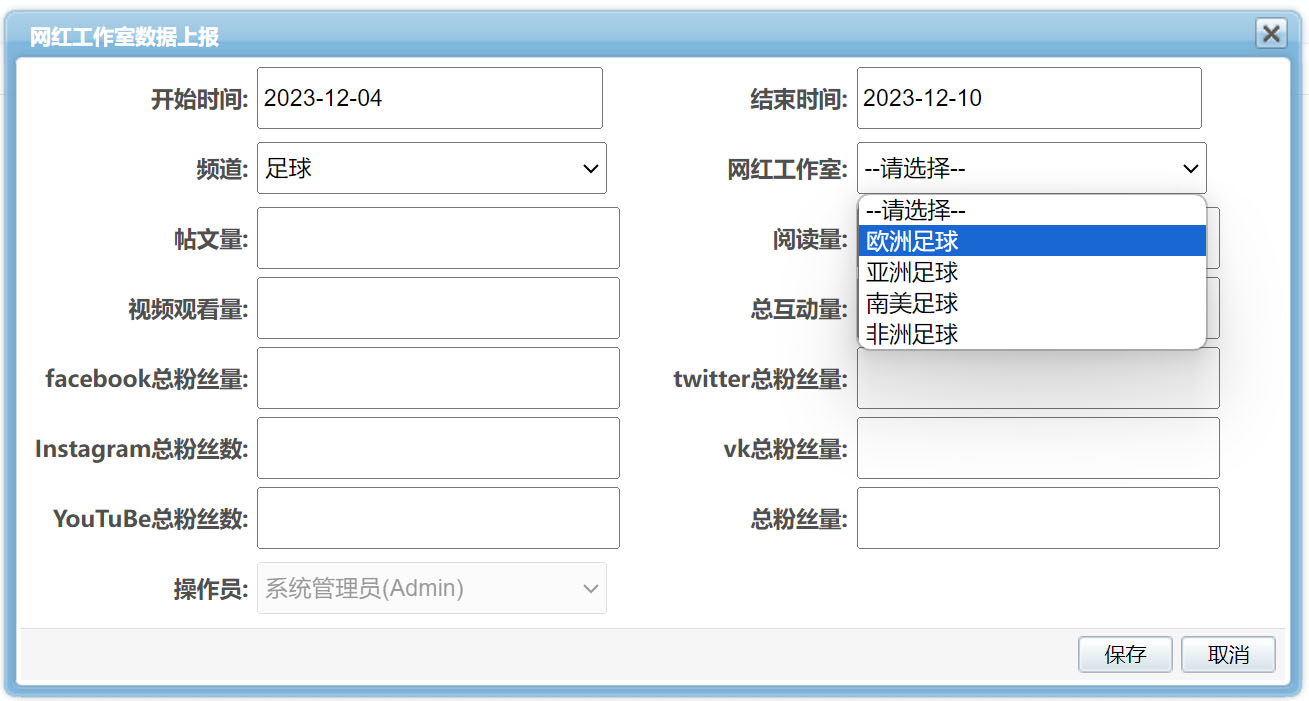Focus the 视频观看量 input field
Screen dimensions: 1309x701
click(438, 308)
